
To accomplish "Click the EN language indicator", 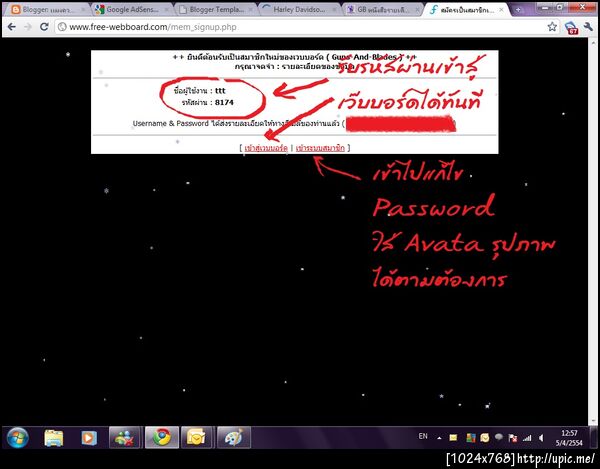I will [423, 436].
